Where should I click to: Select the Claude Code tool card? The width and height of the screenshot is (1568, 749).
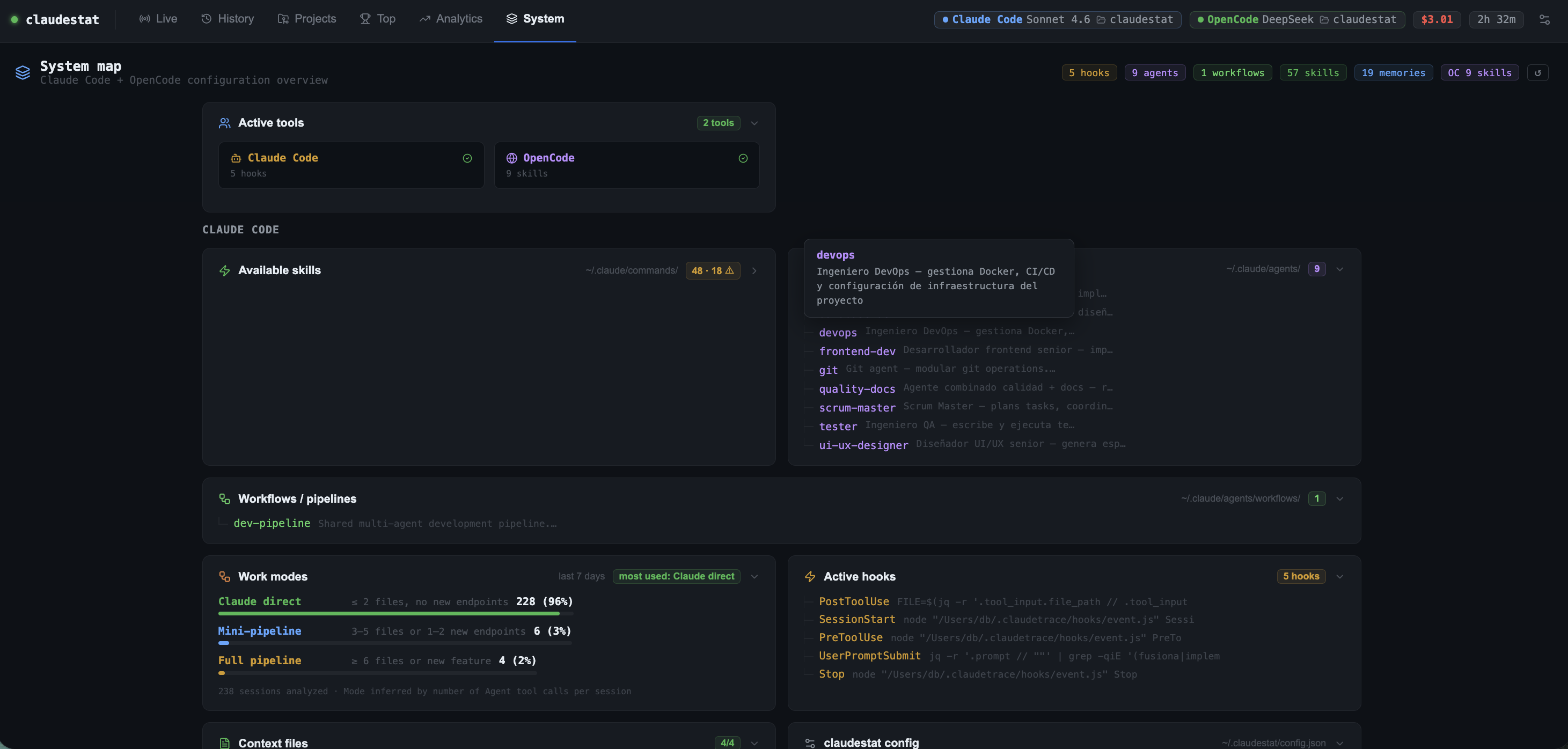point(351,165)
